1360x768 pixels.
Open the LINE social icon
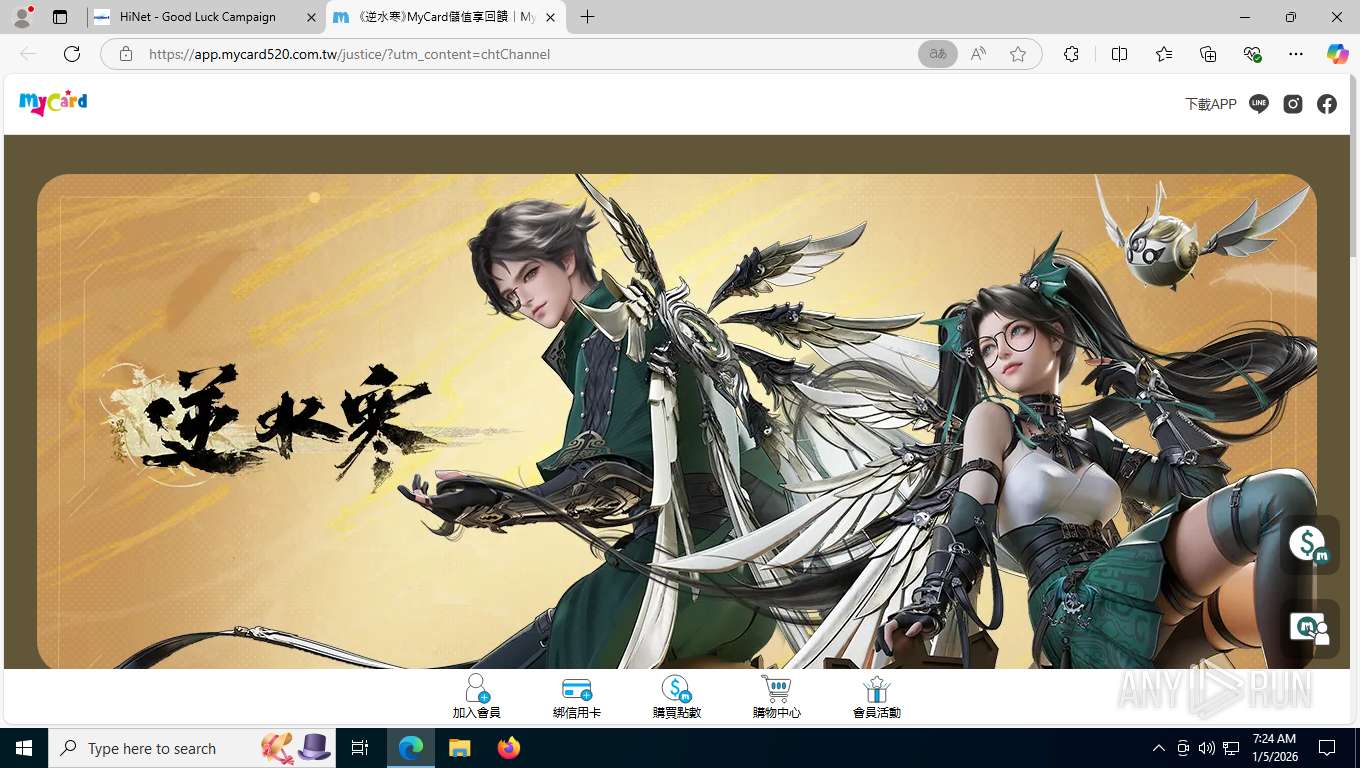click(1259, 104)
